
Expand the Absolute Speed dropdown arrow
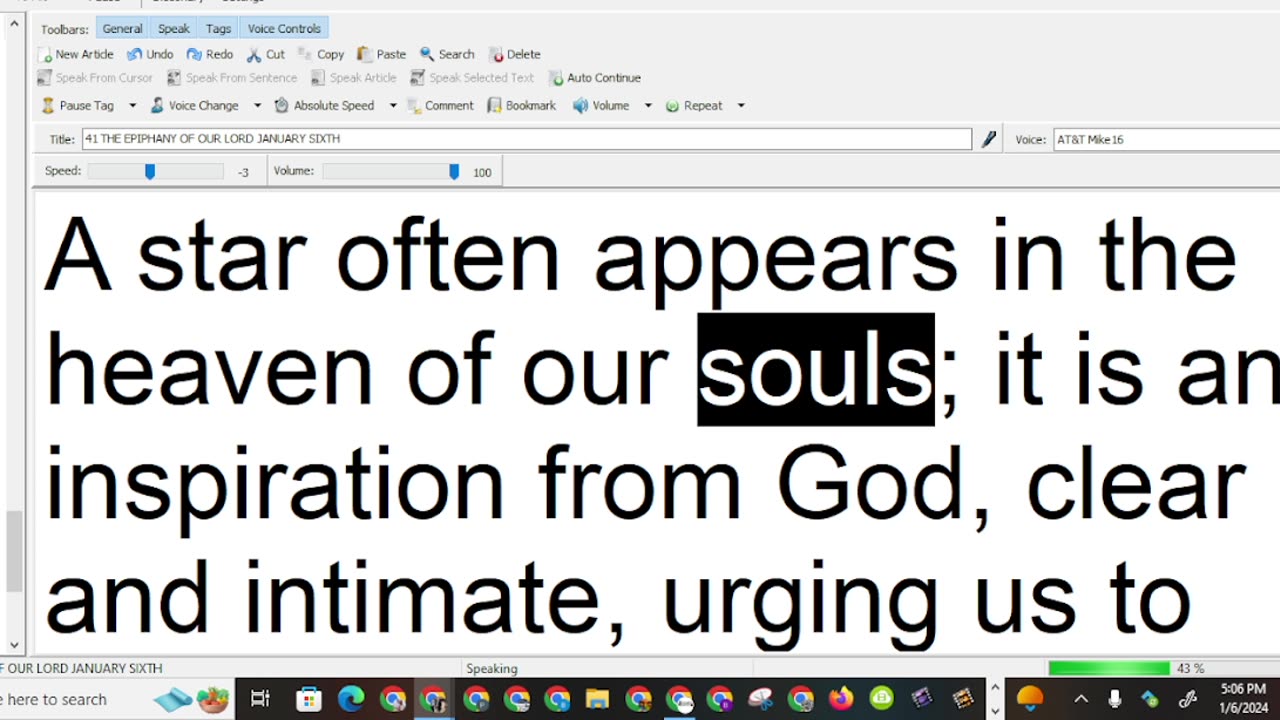[x=393, y=105]
